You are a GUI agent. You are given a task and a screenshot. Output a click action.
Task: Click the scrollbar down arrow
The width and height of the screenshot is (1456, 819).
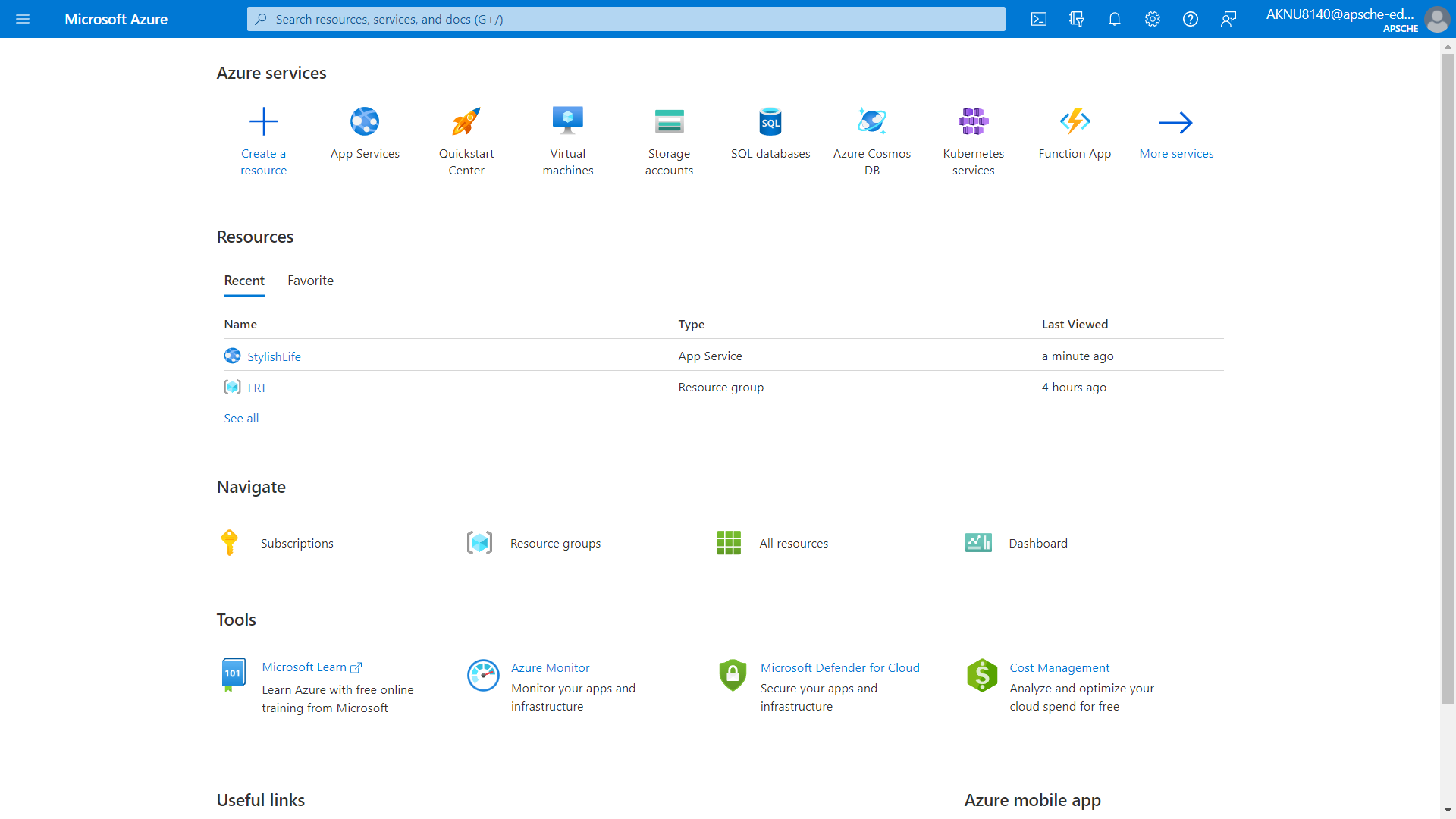[1448, 810]
